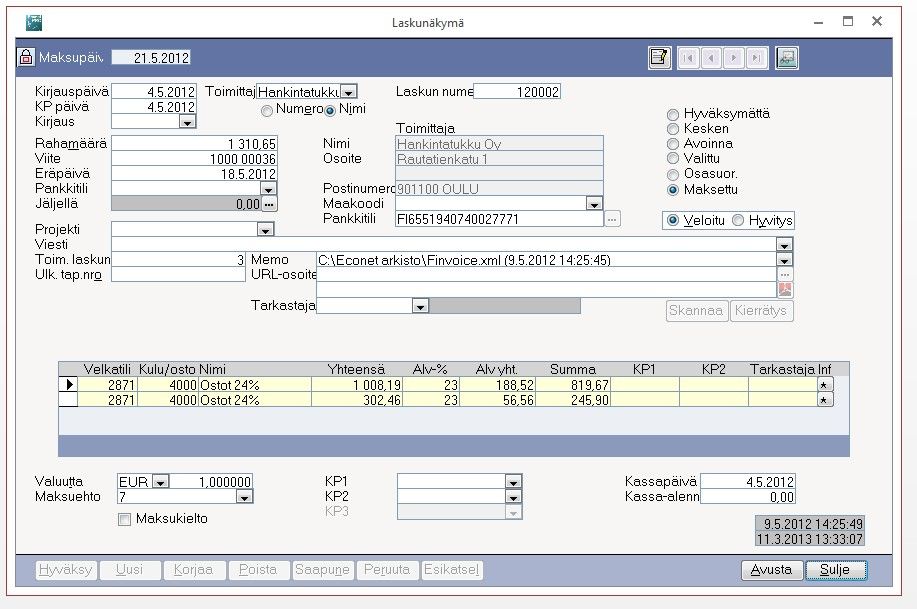Expand the left Pankkitili dropdown under Eräpäivä

[268, 189]
